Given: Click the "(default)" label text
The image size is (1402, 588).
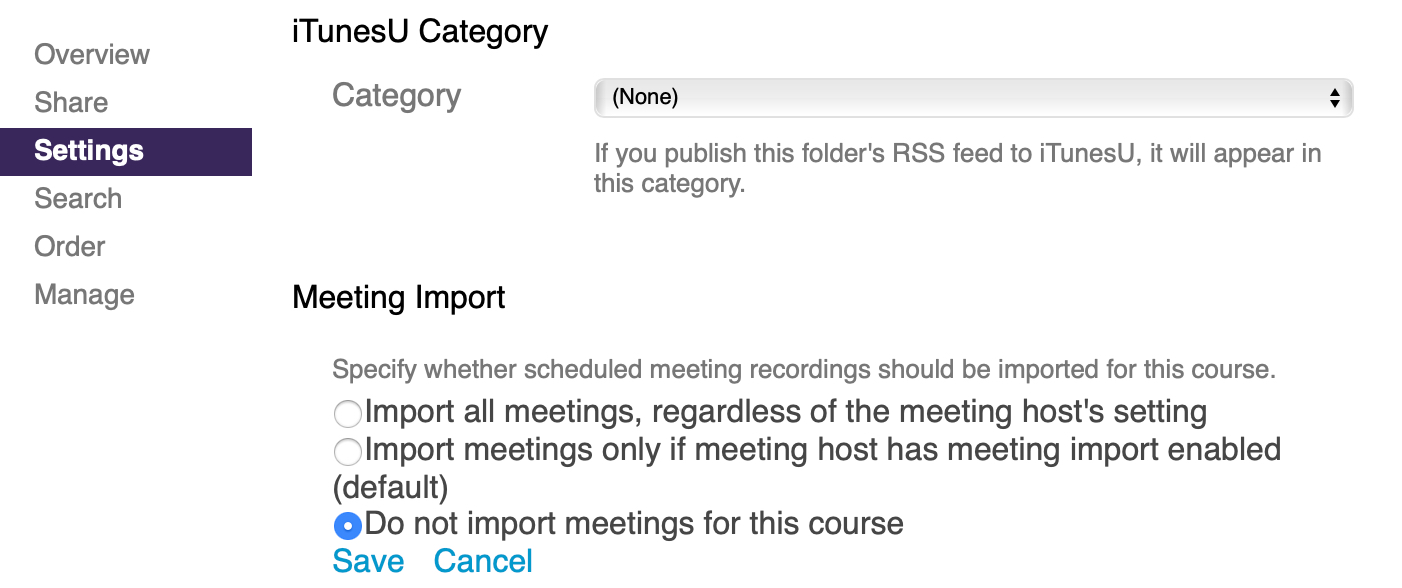Looking at the screenshot, I should [390, 487].
